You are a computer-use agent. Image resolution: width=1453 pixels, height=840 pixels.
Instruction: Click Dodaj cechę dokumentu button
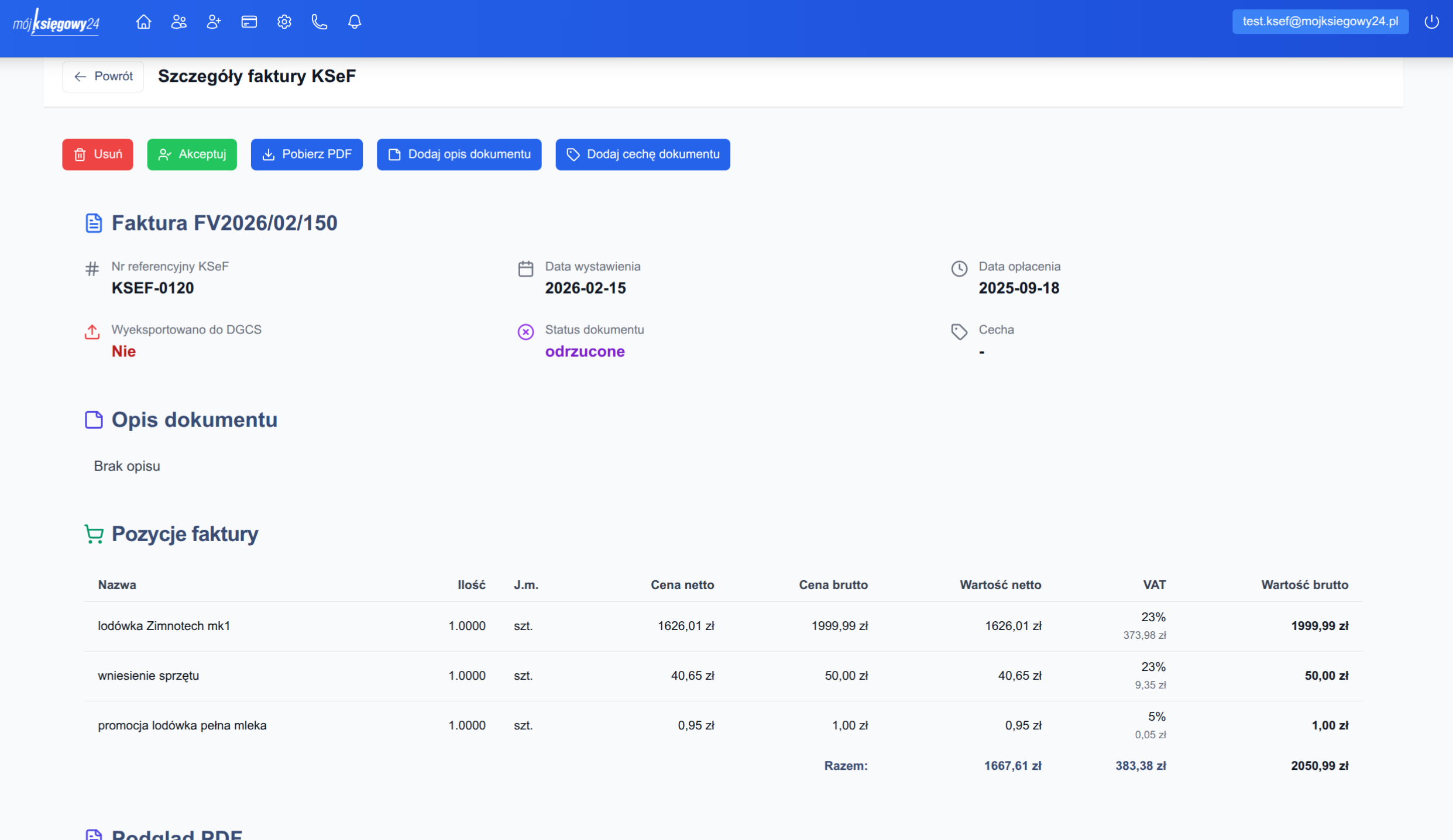pyautogui.click(x=642, y=154)
